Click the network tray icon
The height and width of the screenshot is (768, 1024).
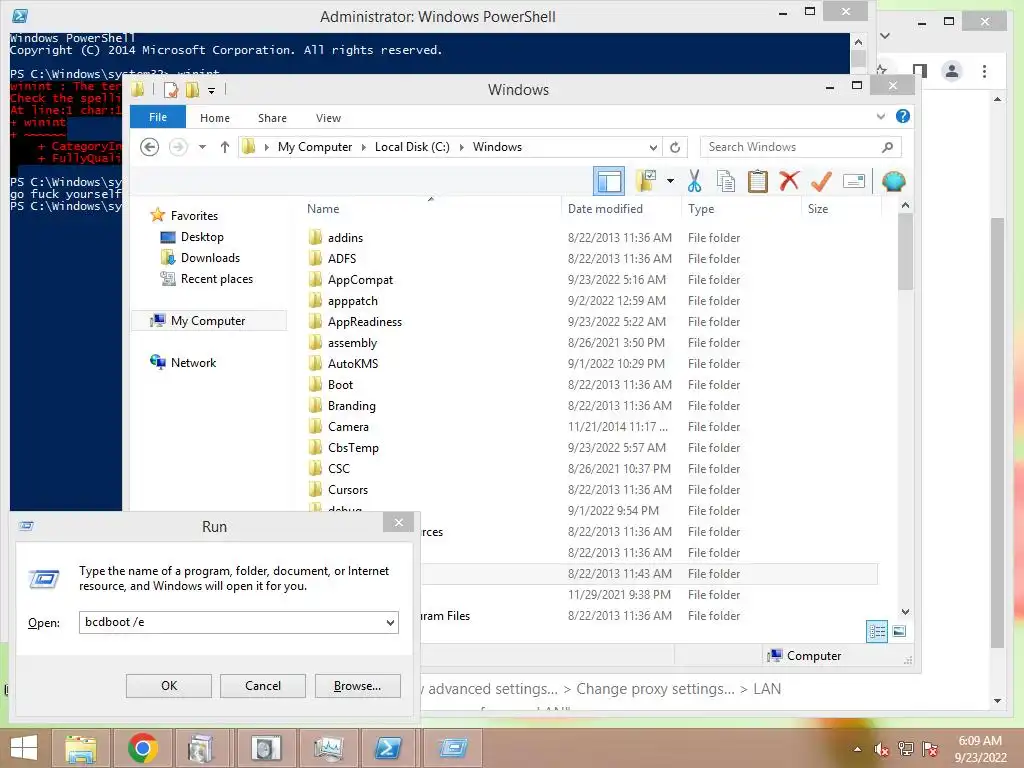[x=906, y=749]
